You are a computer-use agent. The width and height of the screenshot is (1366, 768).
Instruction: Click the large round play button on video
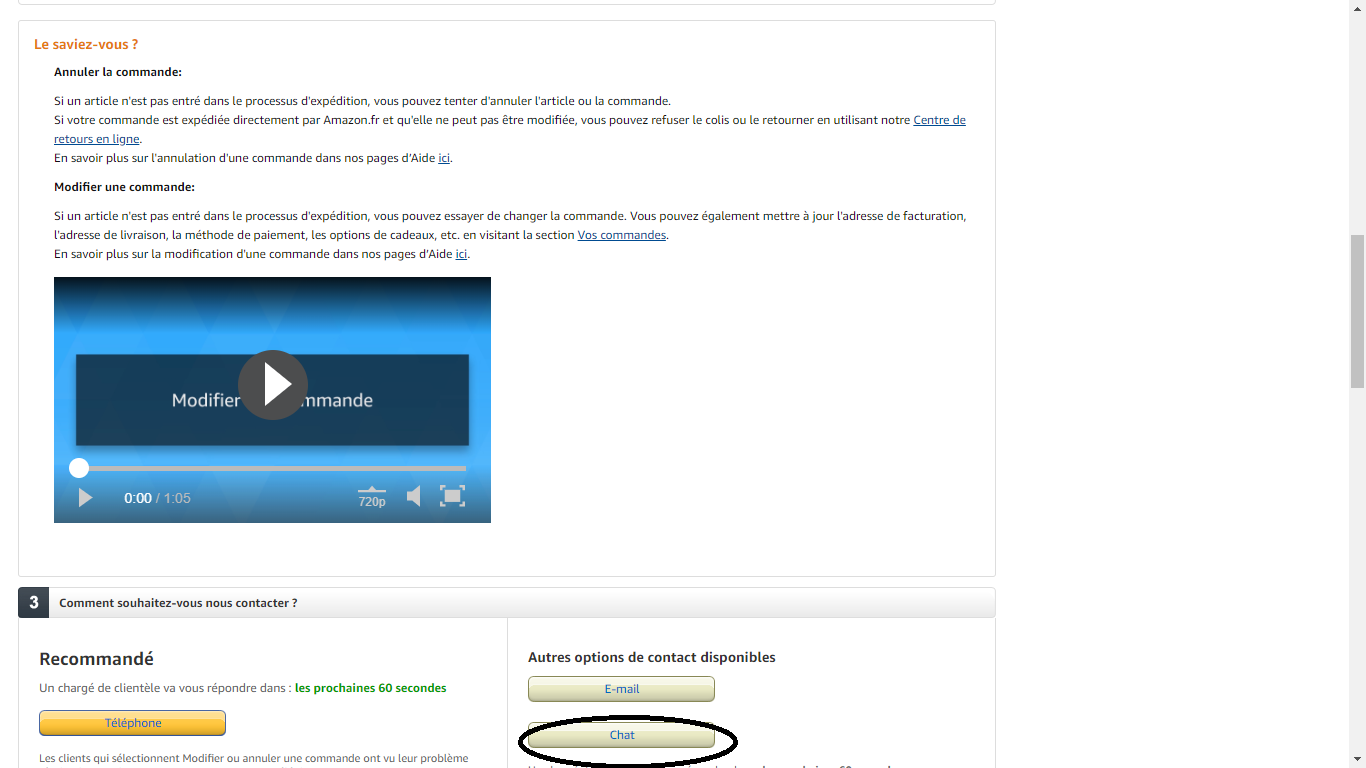(x=272, y=385)
